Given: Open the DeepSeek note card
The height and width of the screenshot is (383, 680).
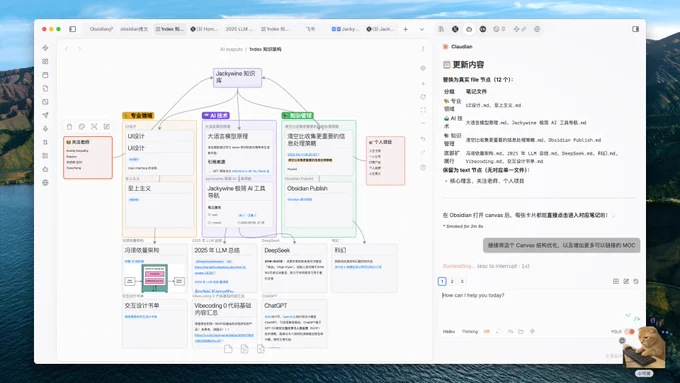Looking at the screenshot, I should click(294, 268).
